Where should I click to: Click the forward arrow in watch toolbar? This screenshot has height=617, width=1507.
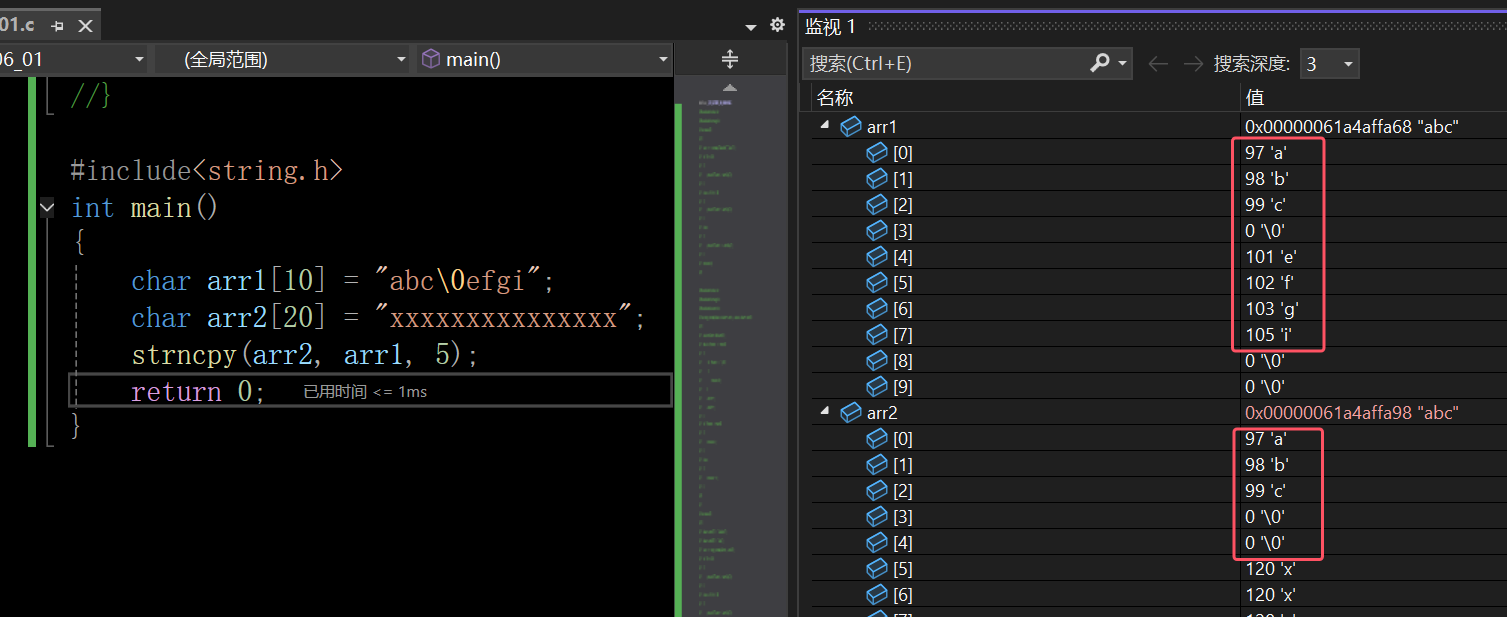tap(1192, 63)
